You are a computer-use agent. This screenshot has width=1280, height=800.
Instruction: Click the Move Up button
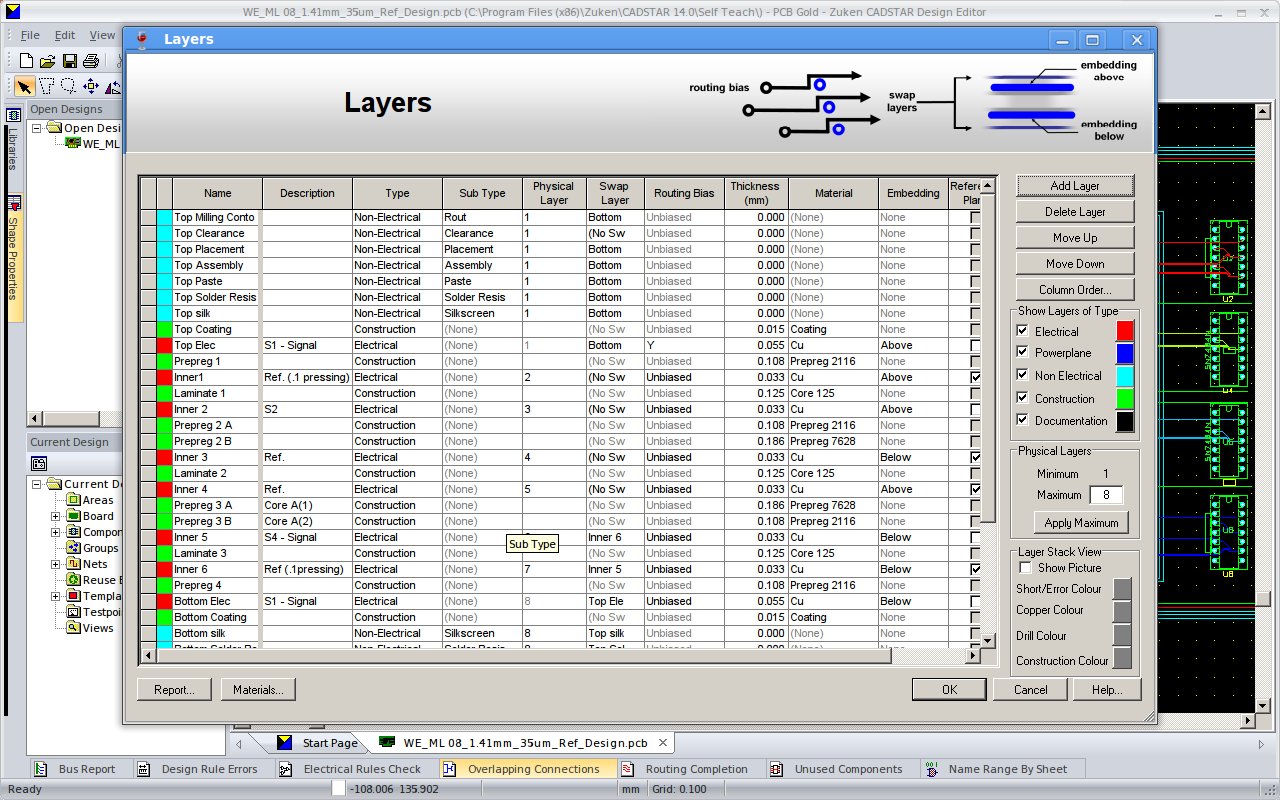tap(1075, 238)
